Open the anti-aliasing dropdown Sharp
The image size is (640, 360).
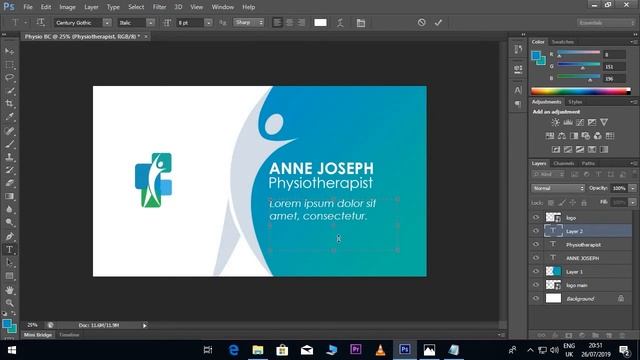[x=249, y=22]
